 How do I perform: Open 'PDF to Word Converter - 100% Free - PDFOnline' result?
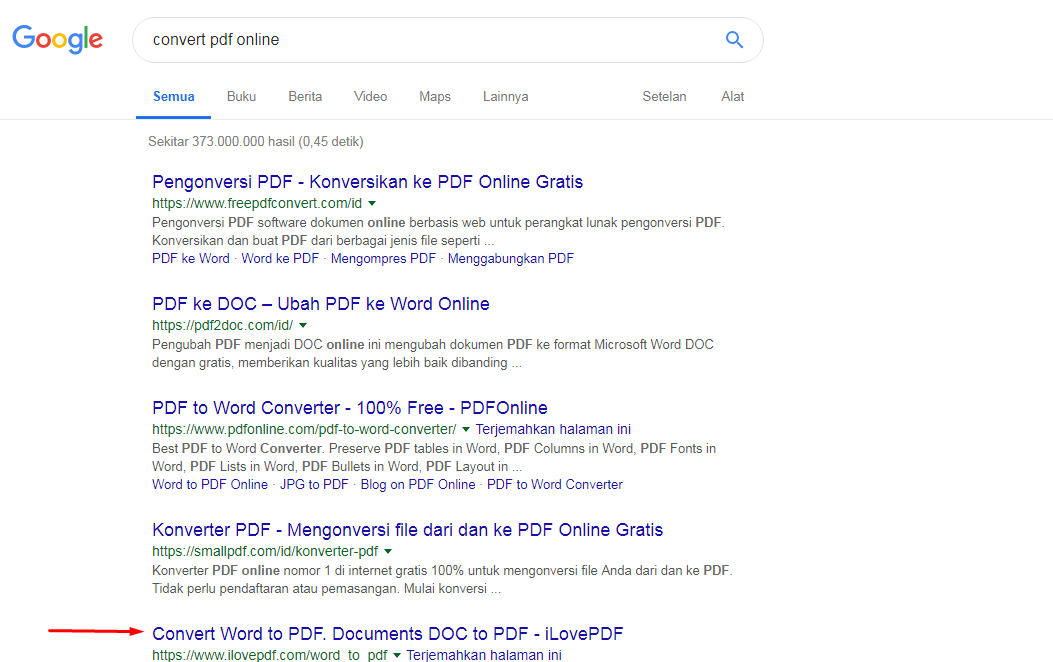point(349,408)
